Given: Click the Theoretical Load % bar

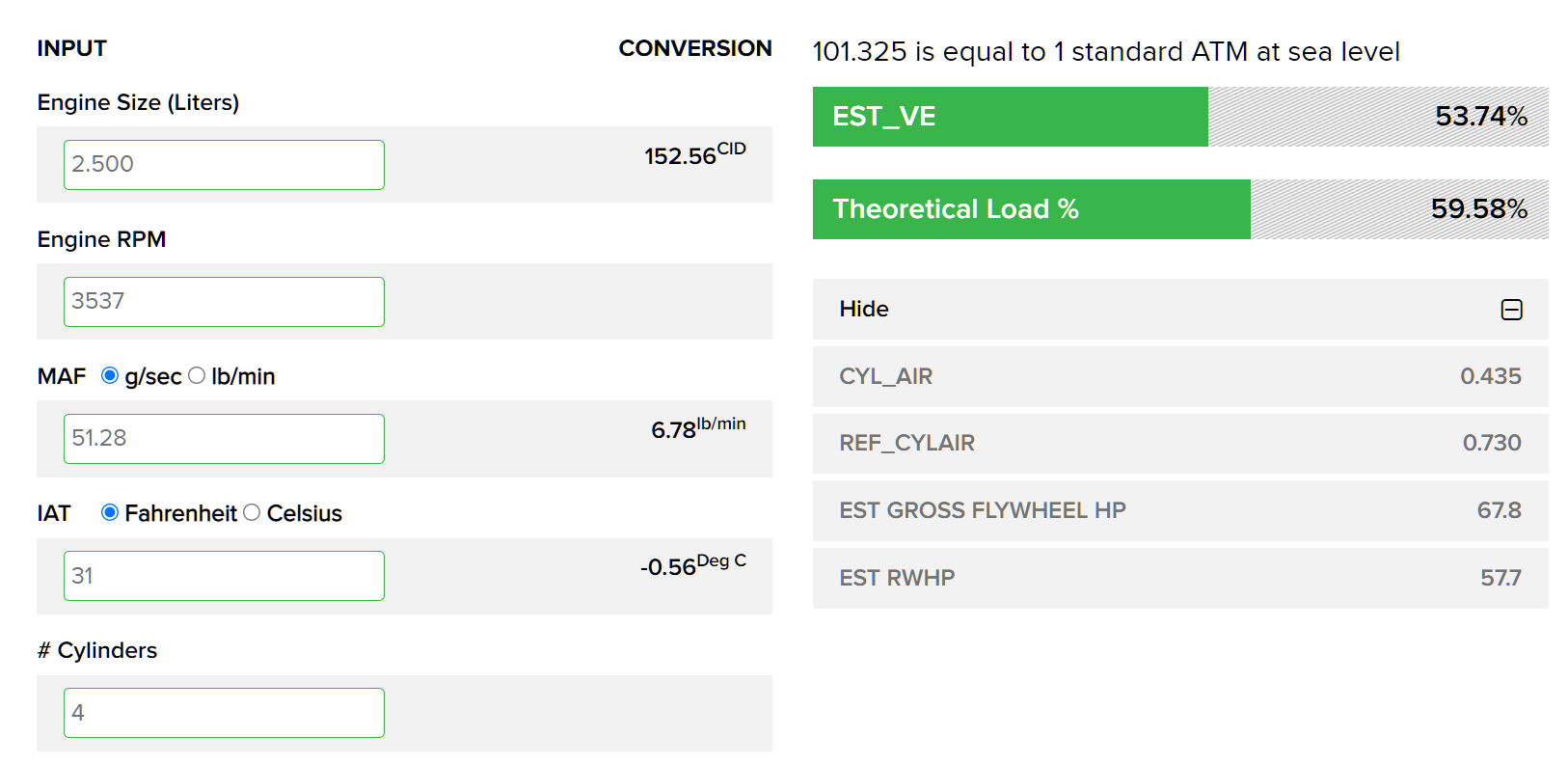Looking at the screenshot, I should pos(1179,209).
